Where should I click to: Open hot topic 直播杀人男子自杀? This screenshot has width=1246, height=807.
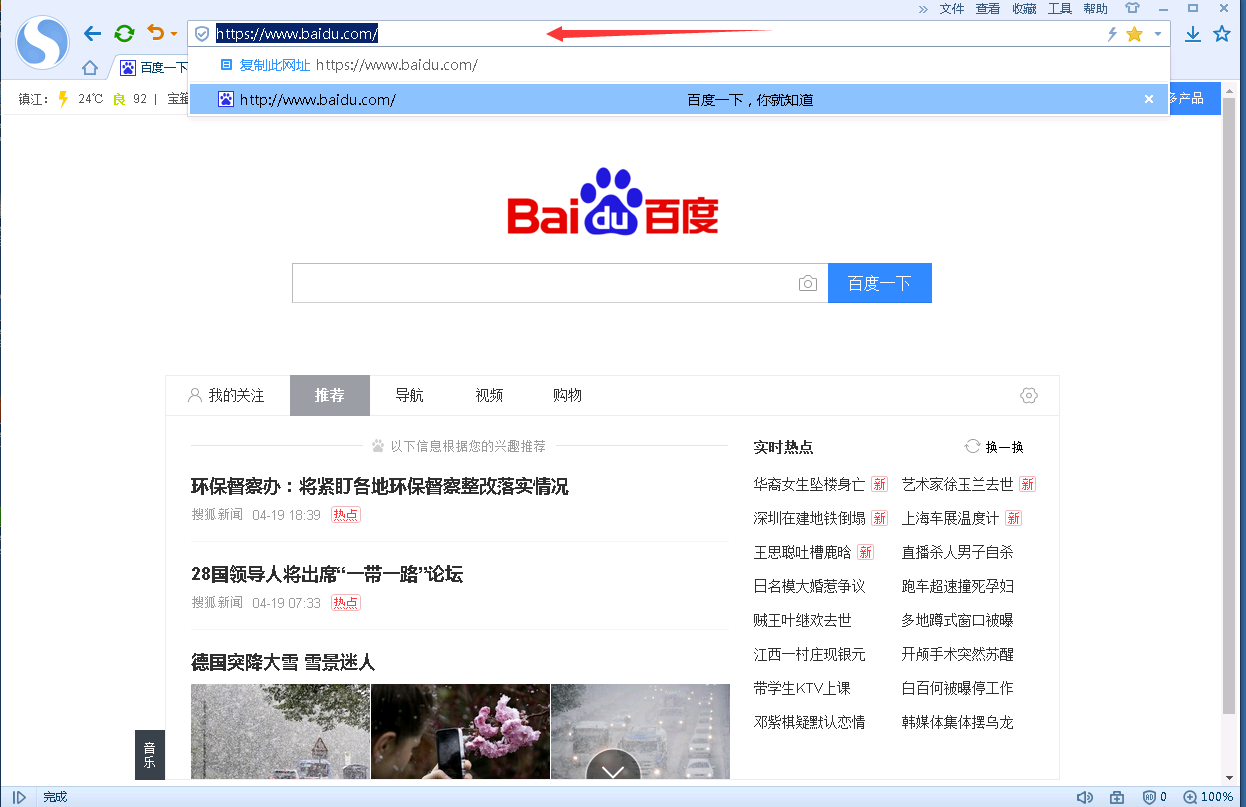pyautogui.click(x=957, y=553)
